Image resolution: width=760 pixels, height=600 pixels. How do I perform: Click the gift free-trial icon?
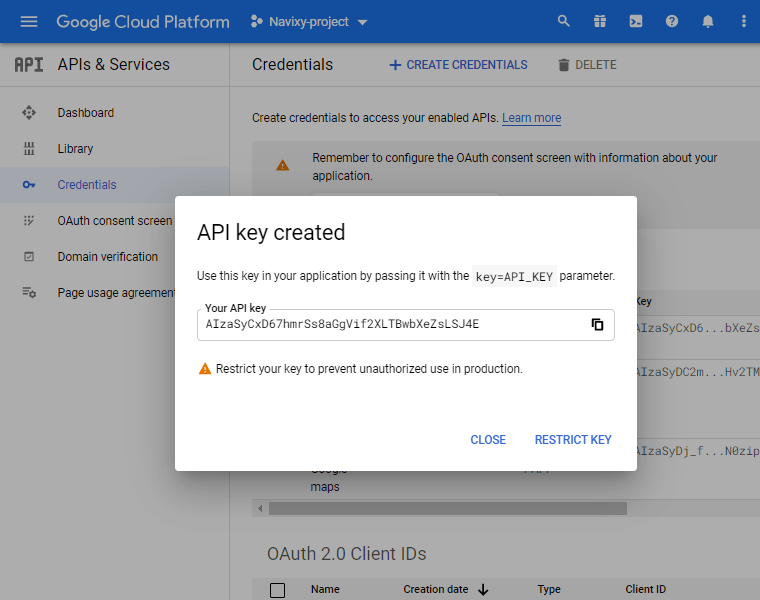(x=600, y=21)
